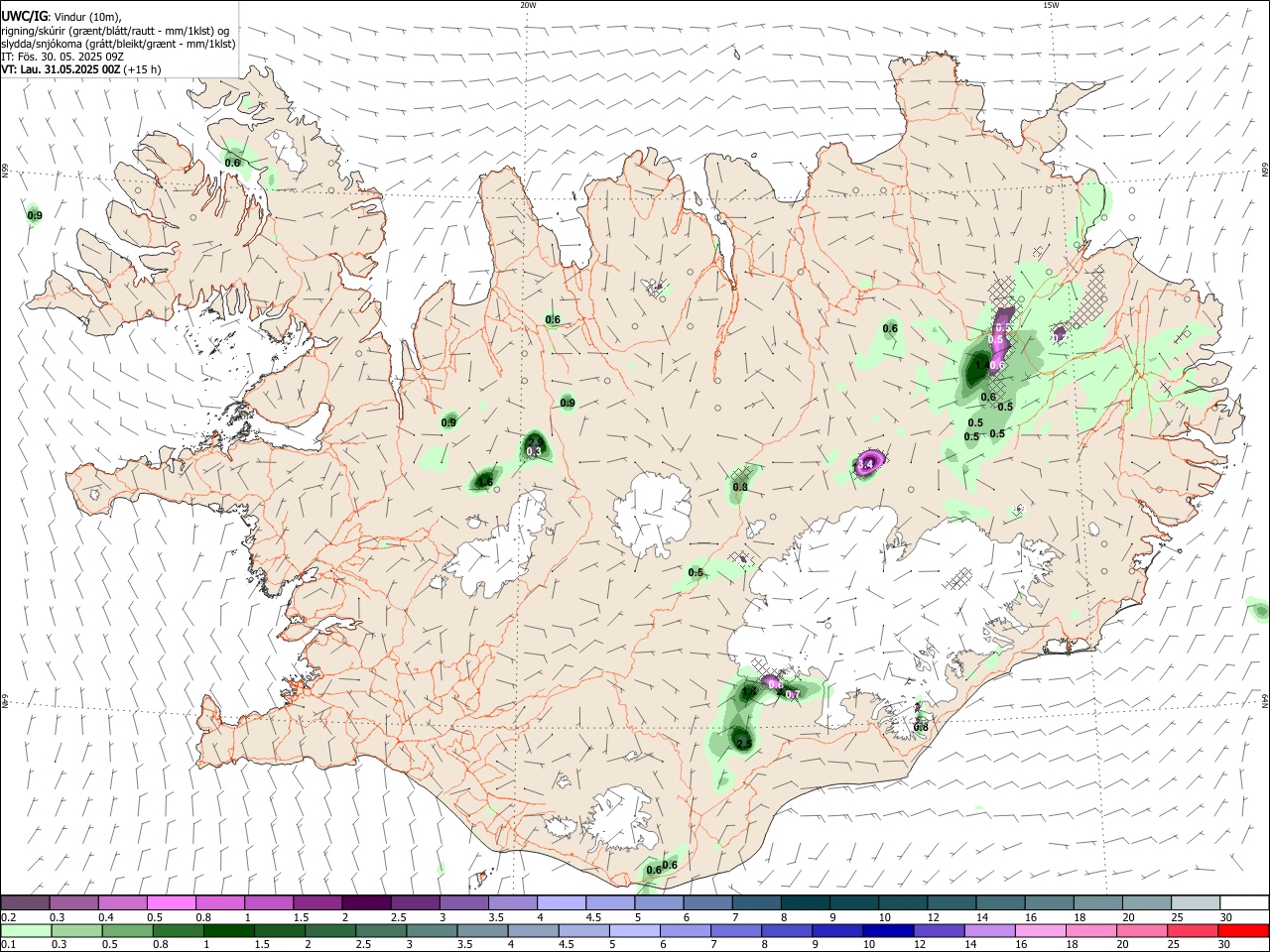This screenshot has width=1270, height=952.
Task: Click the mauve 0.3 snow swatch
Action: [x=73, y=903]
